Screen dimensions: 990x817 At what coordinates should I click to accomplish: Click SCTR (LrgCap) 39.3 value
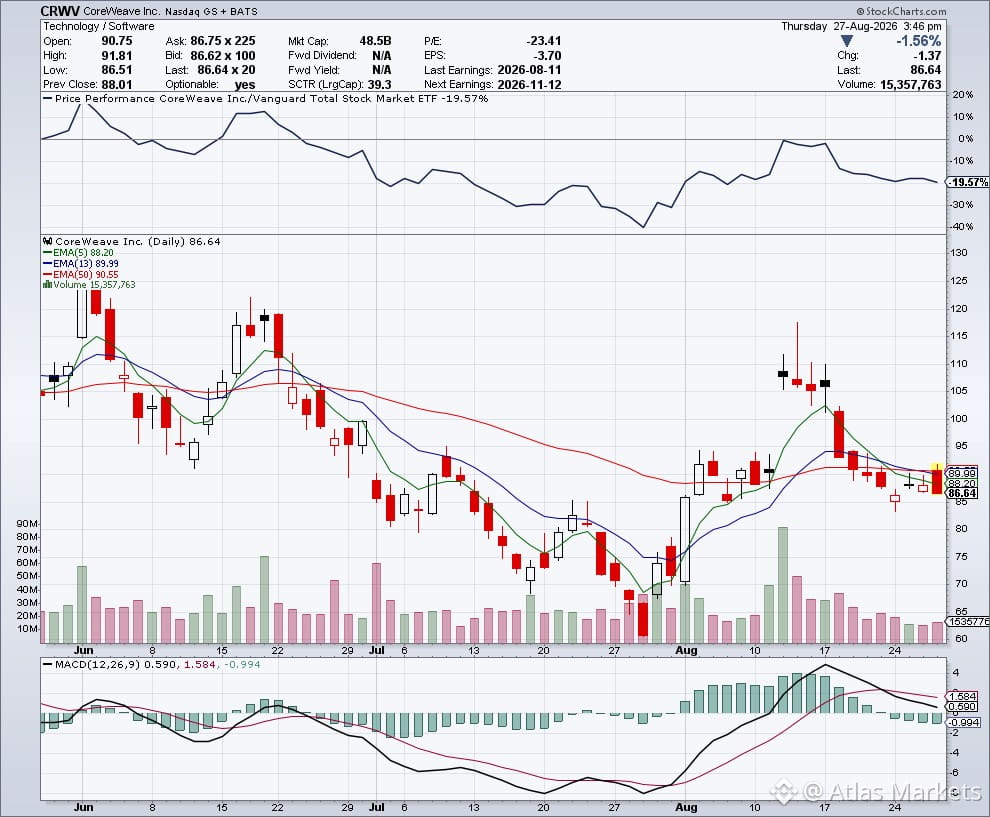[379, 84]
